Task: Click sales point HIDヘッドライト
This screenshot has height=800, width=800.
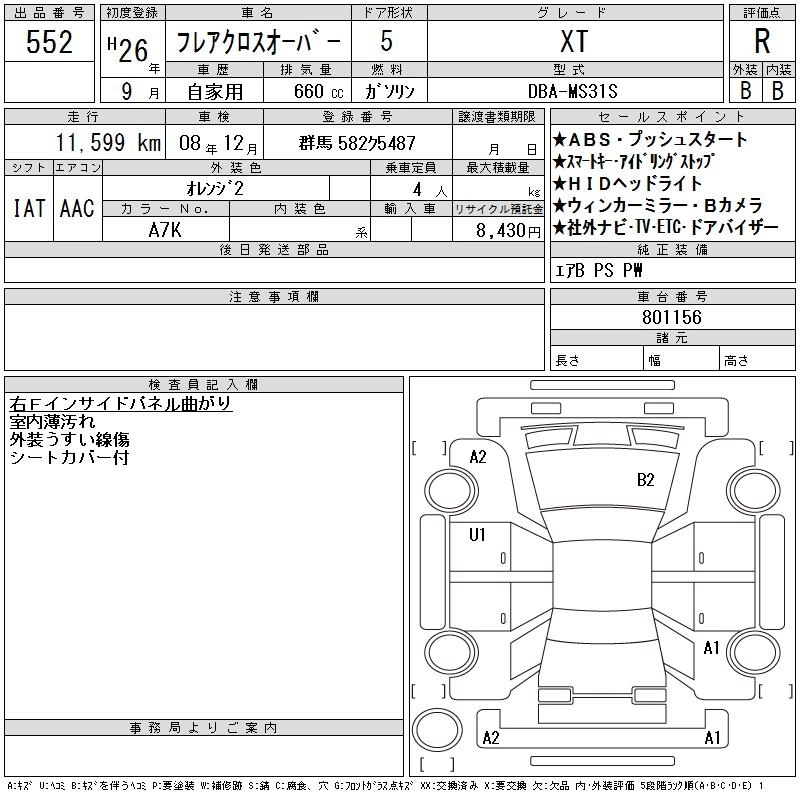Action: point(628,183)
